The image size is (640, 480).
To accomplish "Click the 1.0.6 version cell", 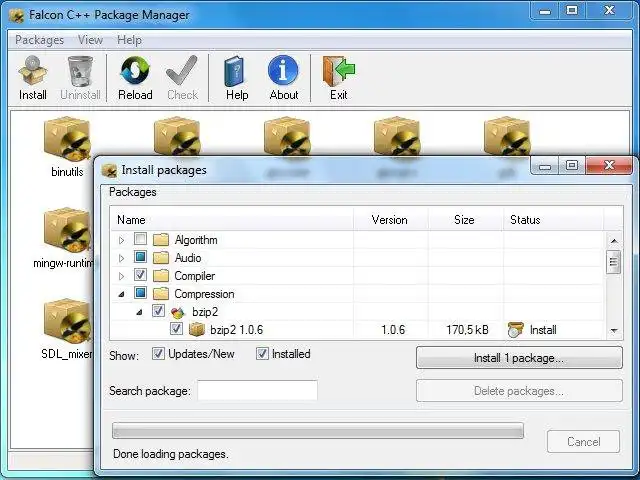I will [x=393, y=330].
